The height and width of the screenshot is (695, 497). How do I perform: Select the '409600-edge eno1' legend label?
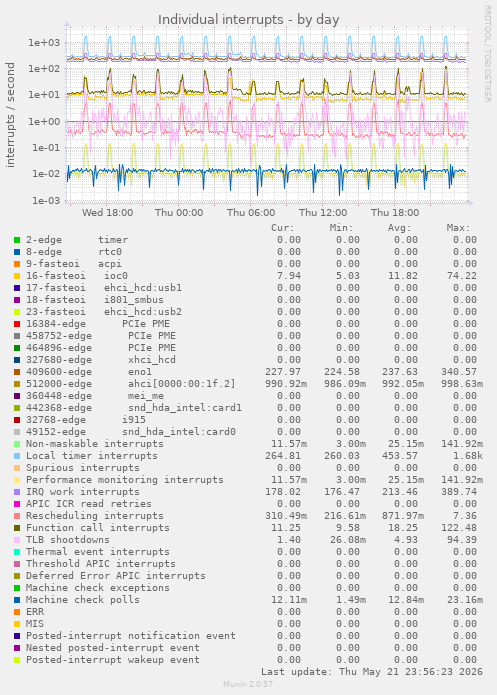89,372
